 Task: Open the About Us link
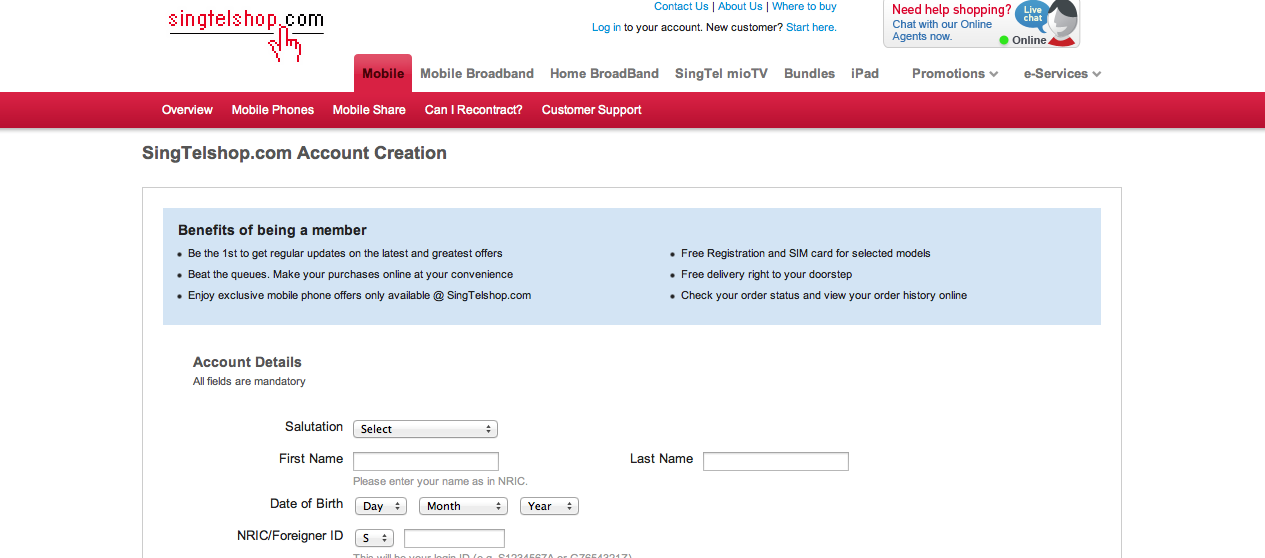point(740,6)
